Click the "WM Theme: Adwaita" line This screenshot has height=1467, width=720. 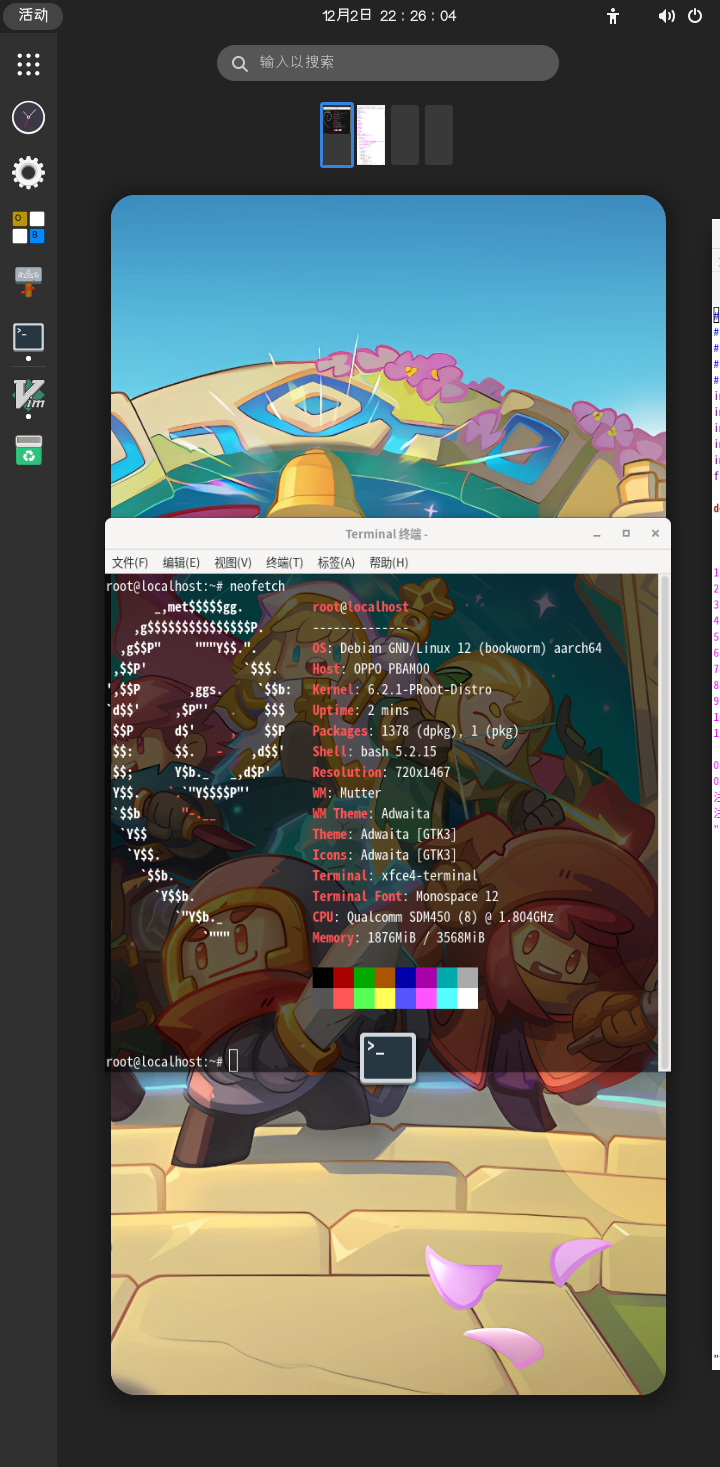coord(371,814)
